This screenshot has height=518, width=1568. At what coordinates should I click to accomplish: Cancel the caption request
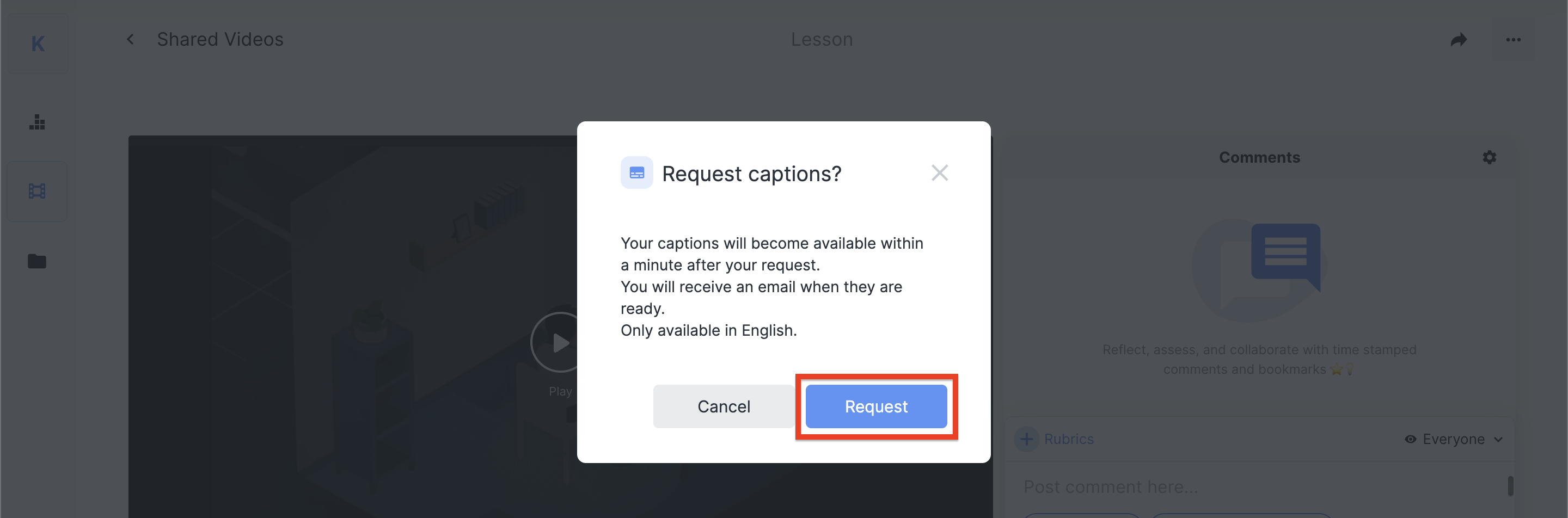click(x=723, y=406)
